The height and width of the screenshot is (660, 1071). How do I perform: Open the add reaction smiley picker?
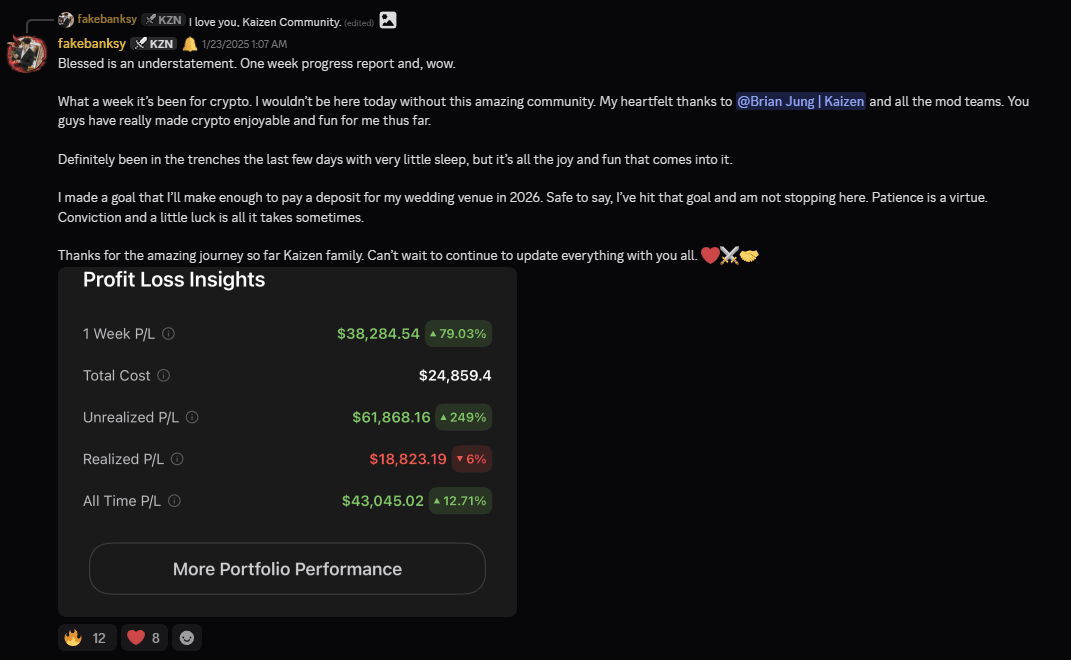186,637
